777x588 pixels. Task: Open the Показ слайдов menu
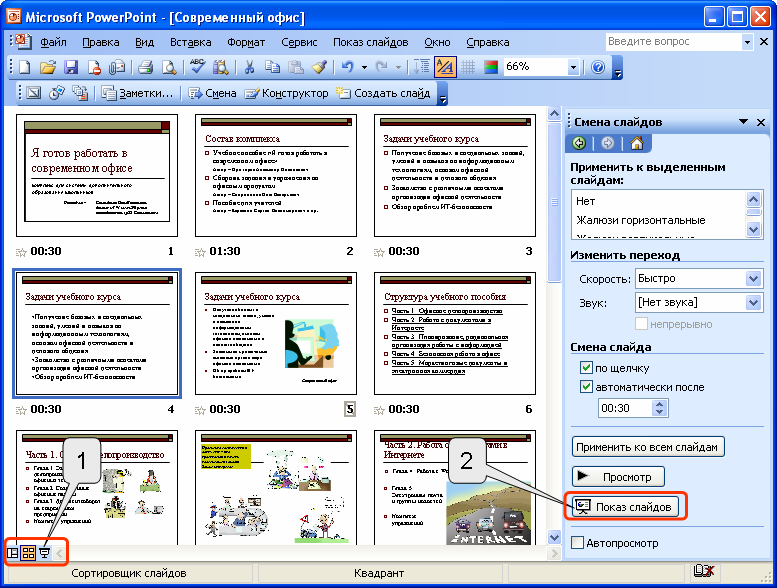(x=371, y=42)
